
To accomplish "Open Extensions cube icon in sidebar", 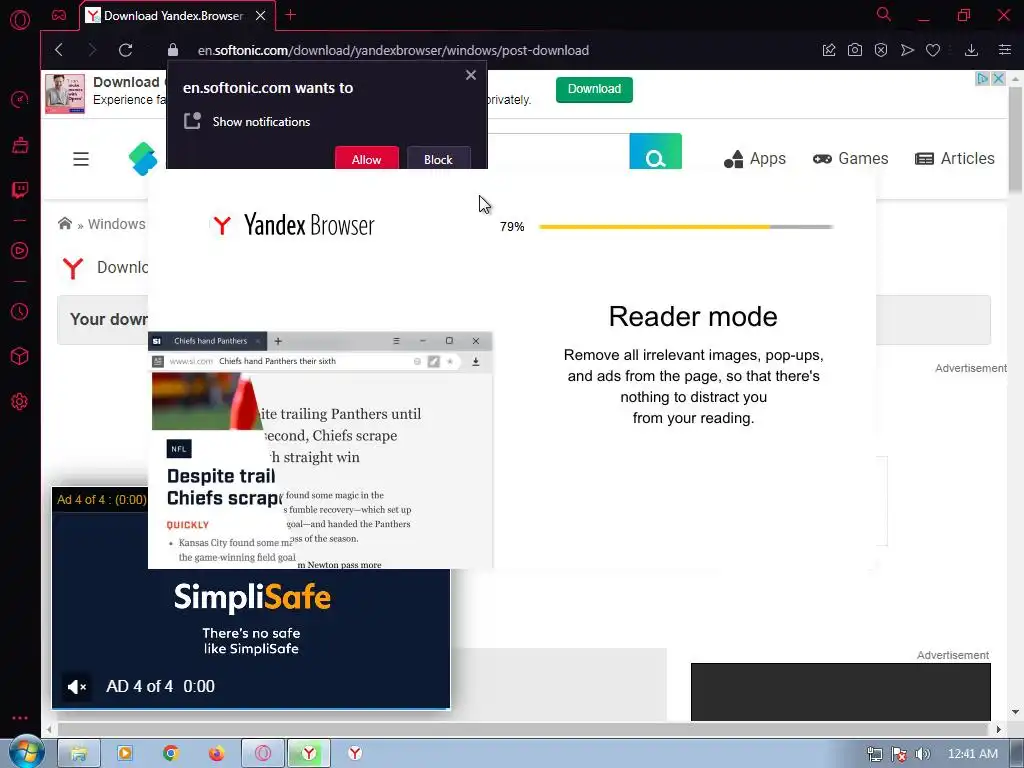I will 20,356.
